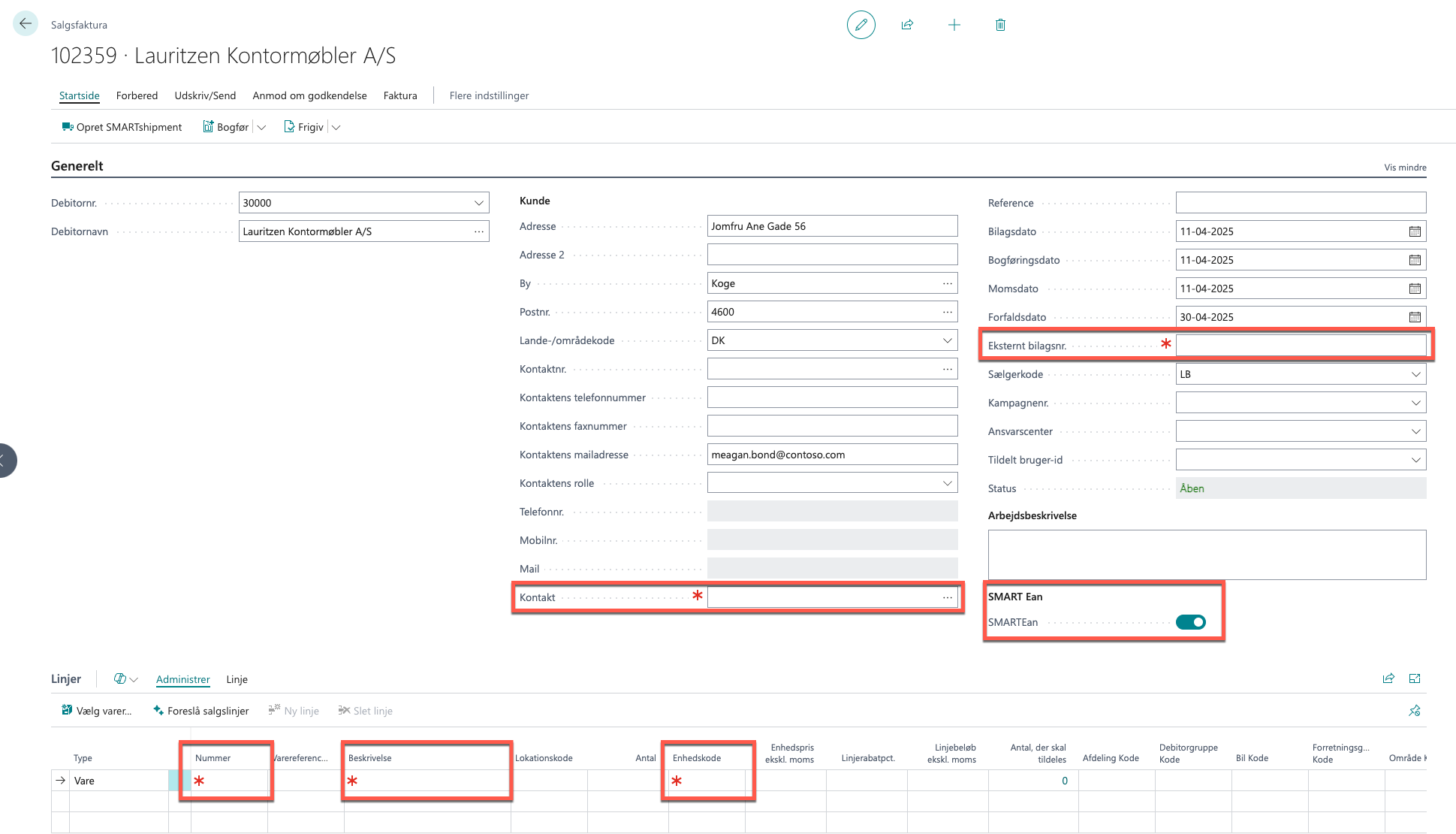Click the back arrow icon
1456x834 pixels.
pyautogui.click(x=26, y=24)
